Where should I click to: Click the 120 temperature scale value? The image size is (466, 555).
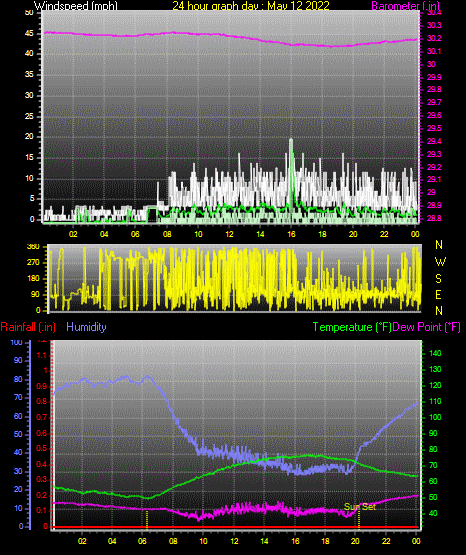pyautogui.click(x=435, y=385)
